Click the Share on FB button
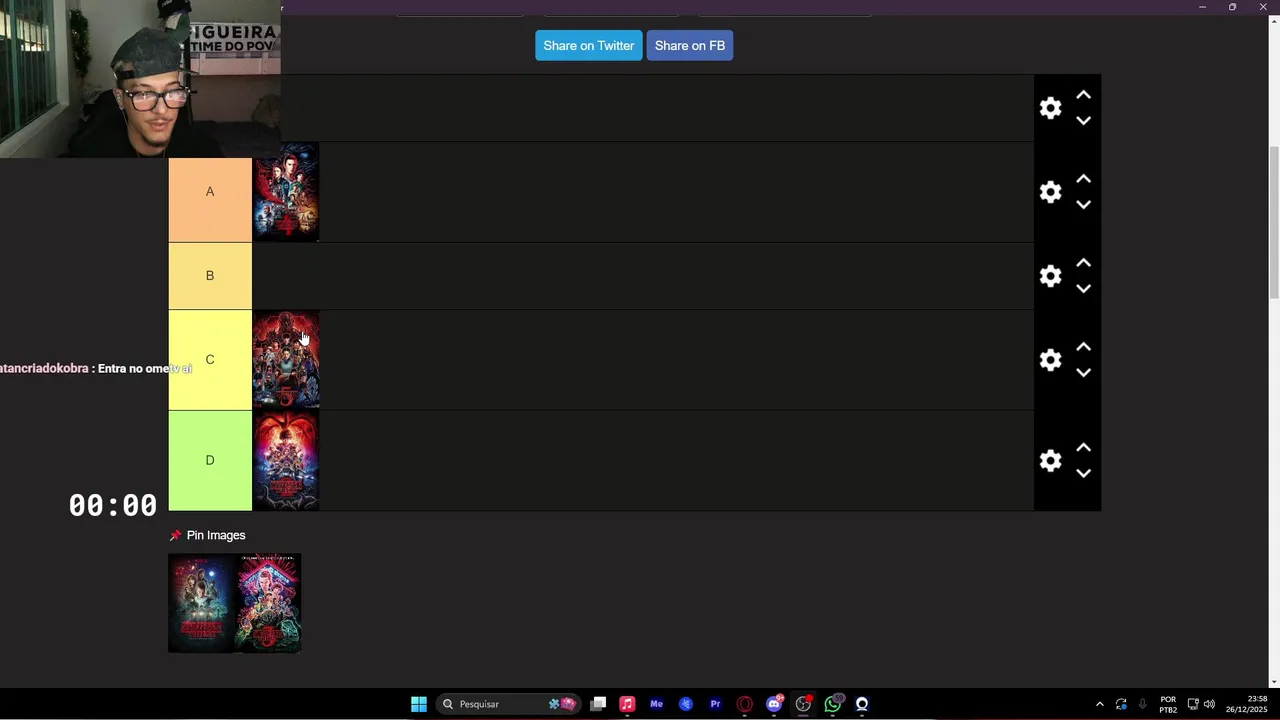The height and width of the screenshot is (720, 1280). [690, 45]
